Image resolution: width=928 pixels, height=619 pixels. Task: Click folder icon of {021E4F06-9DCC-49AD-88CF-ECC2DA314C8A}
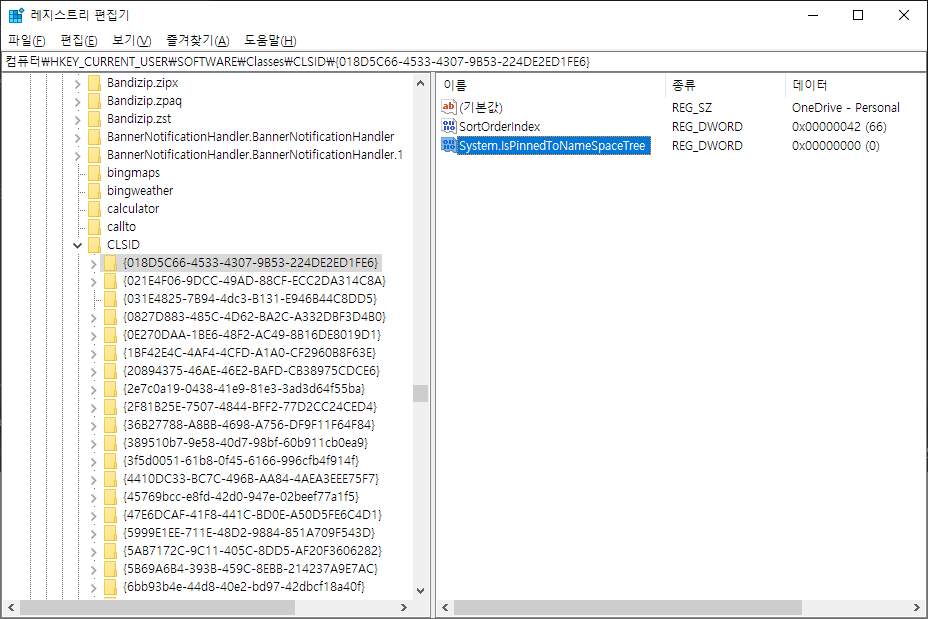(110, 281)
